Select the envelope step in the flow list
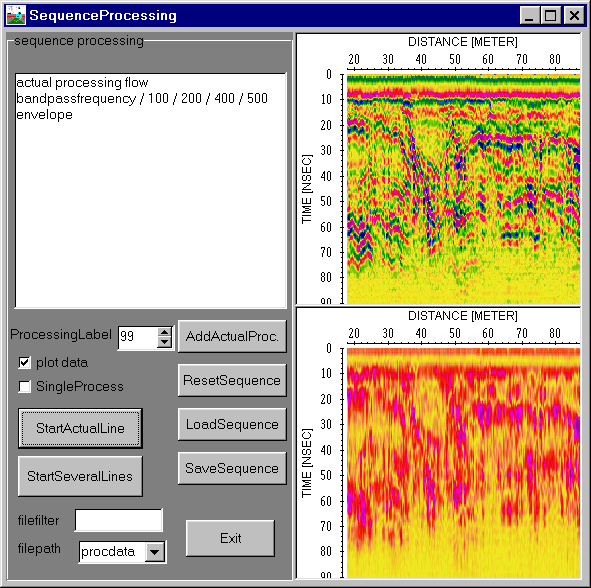 (x=44, y=114)
